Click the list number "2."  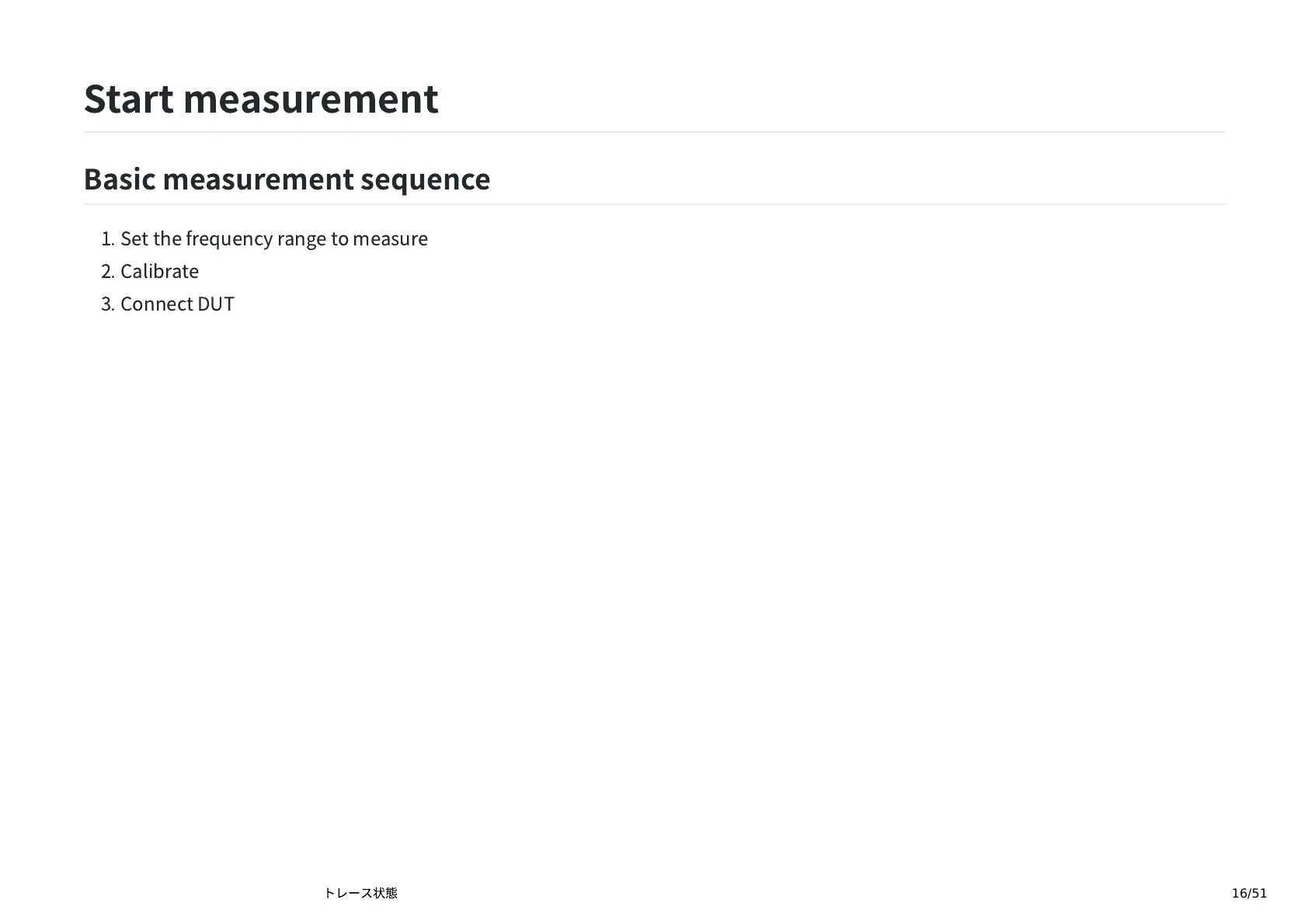(x=108, y=271)
